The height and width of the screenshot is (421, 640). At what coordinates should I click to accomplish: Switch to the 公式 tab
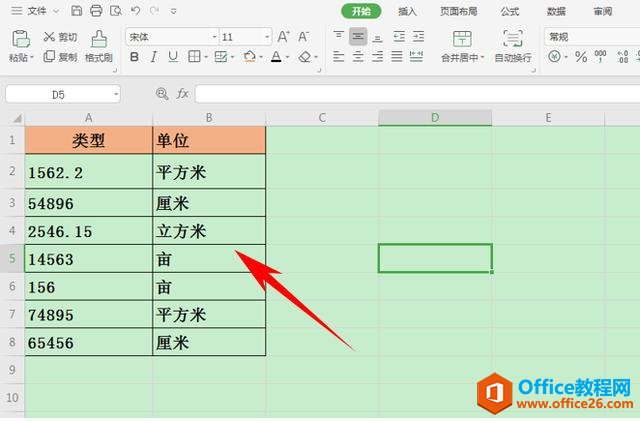click(x=510, y=11)
